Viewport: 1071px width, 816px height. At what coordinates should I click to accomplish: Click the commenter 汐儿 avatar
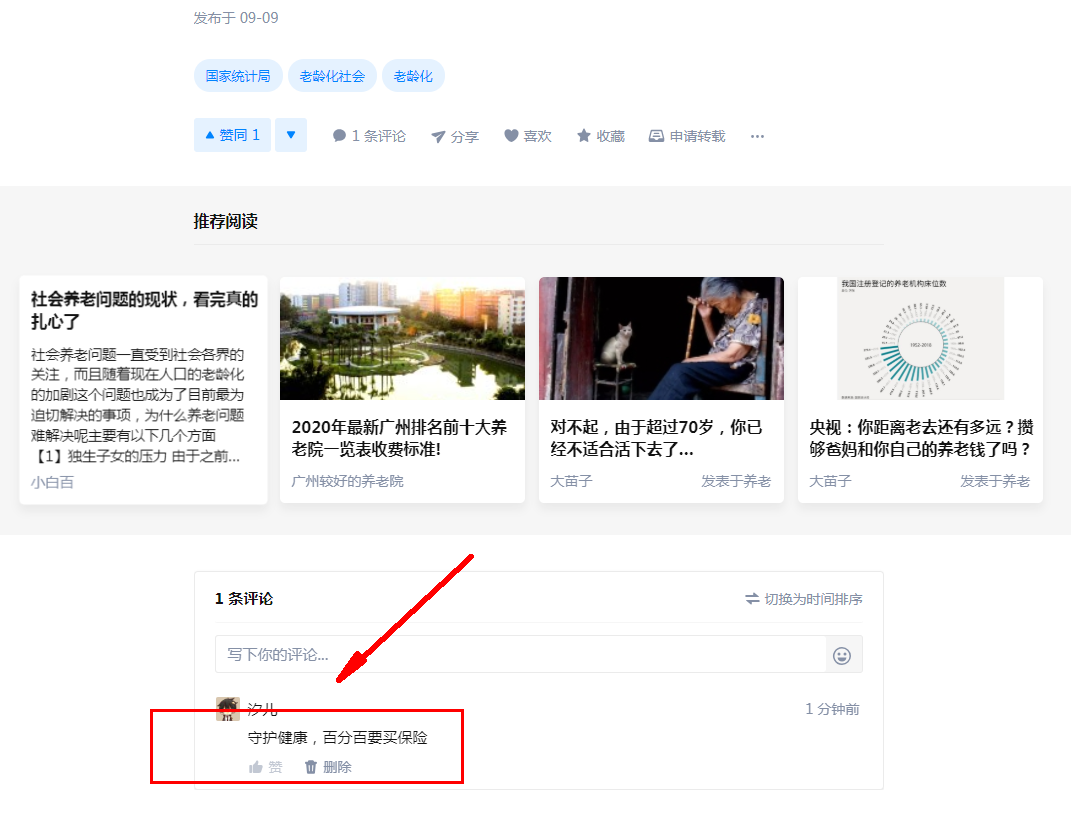pos(228,709)
